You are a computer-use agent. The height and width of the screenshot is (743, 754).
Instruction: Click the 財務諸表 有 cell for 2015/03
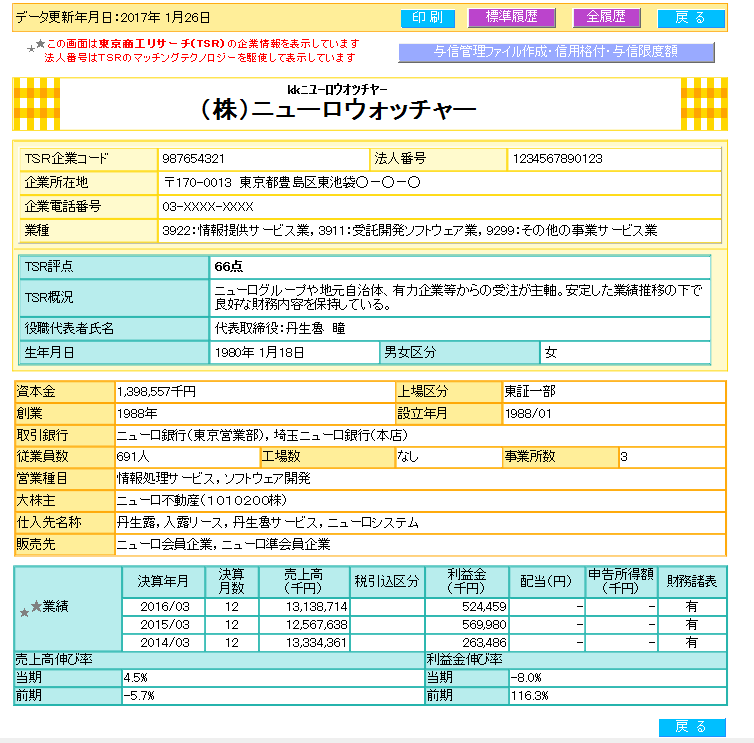point(691,624)
